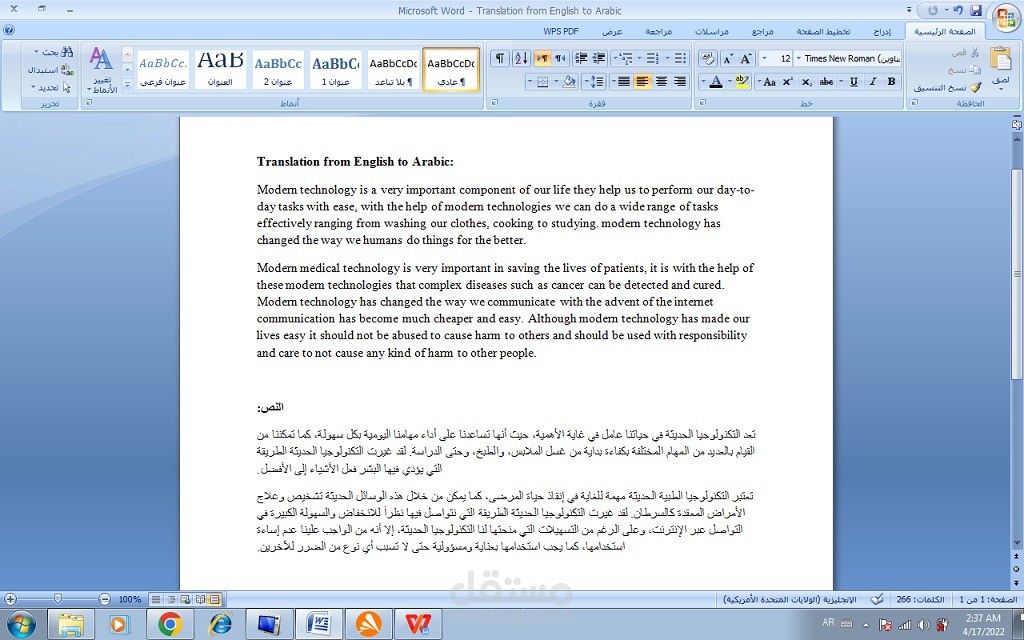This screenshot has width=1024, height=640.
Task: Open the Times New Roman font name dropdown
Action: coord(799,59)
